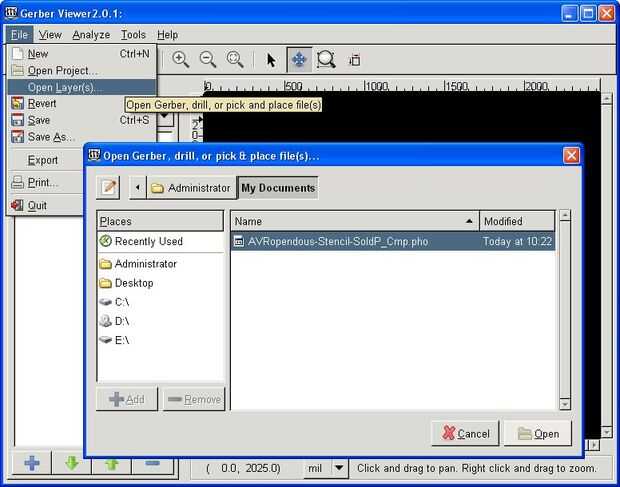The image size is (620, 487).
Task: Sort files by the Name column header
Action: click(355, 221)
